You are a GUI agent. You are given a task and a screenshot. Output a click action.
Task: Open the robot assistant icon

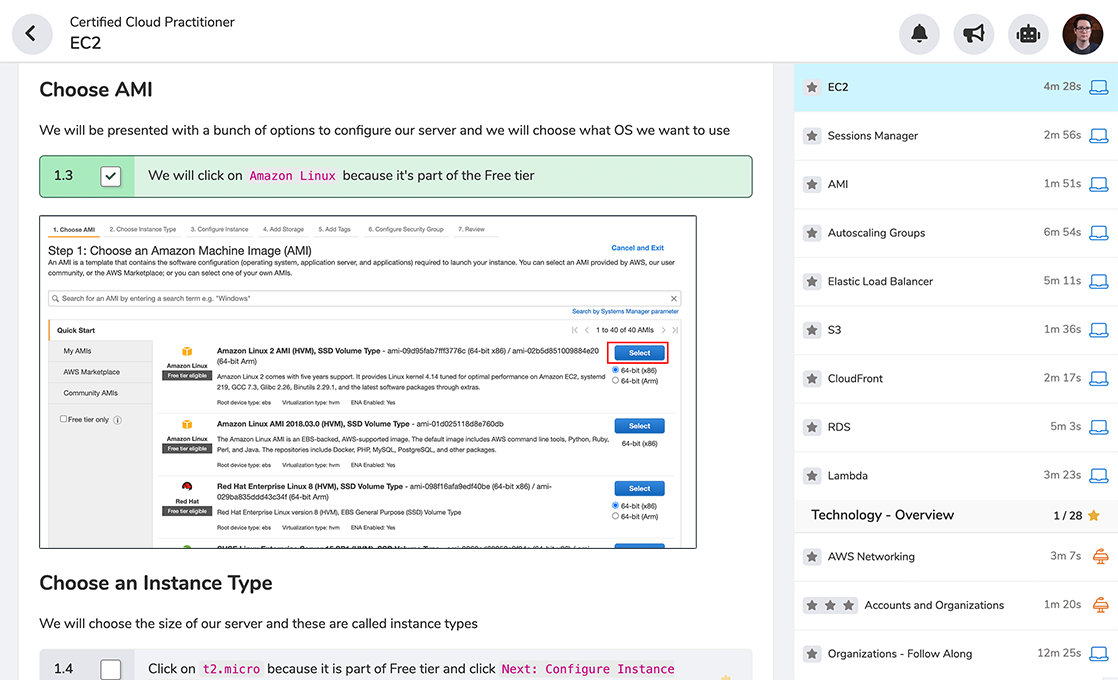(x=1028, y=34)
